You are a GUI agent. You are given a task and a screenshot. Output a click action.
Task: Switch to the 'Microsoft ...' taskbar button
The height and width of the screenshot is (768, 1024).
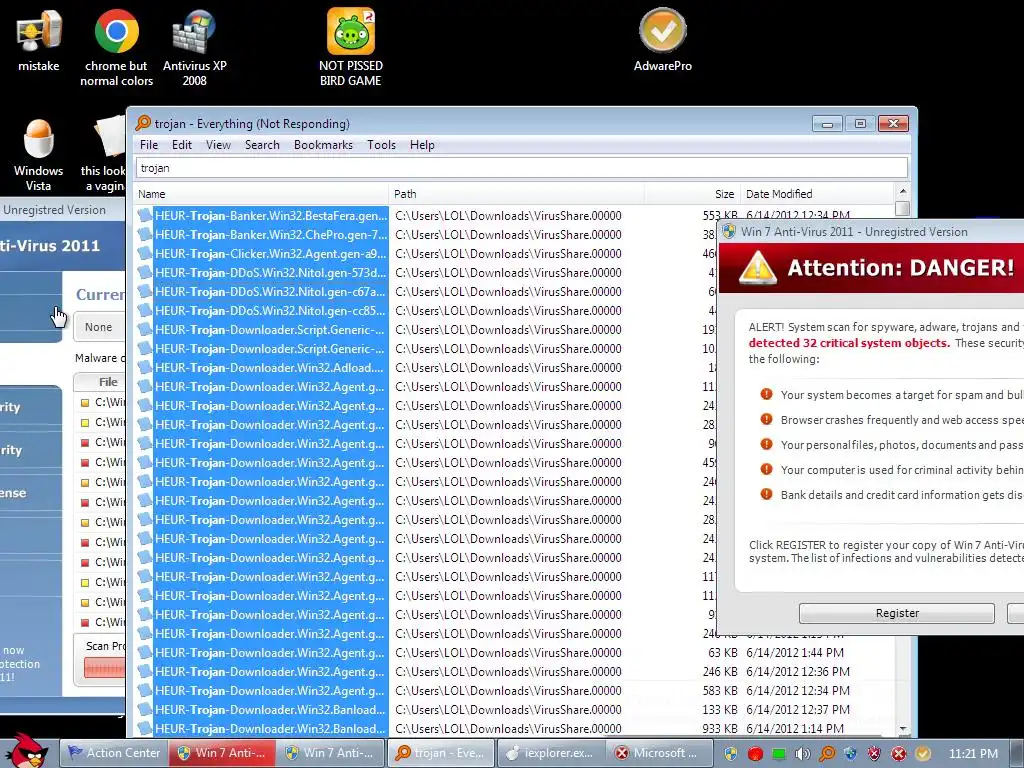658,753
